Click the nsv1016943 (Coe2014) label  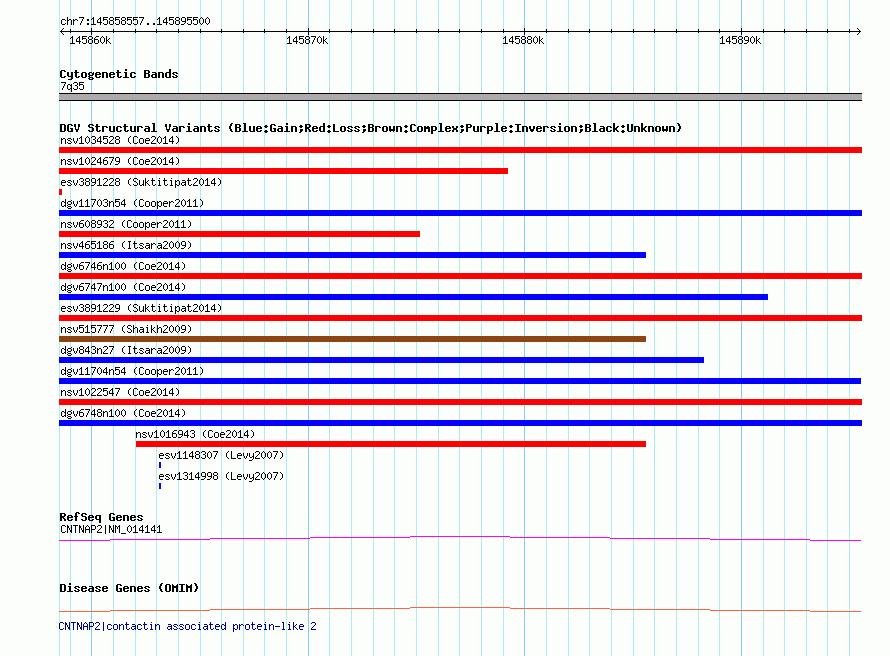coord(195,434)
